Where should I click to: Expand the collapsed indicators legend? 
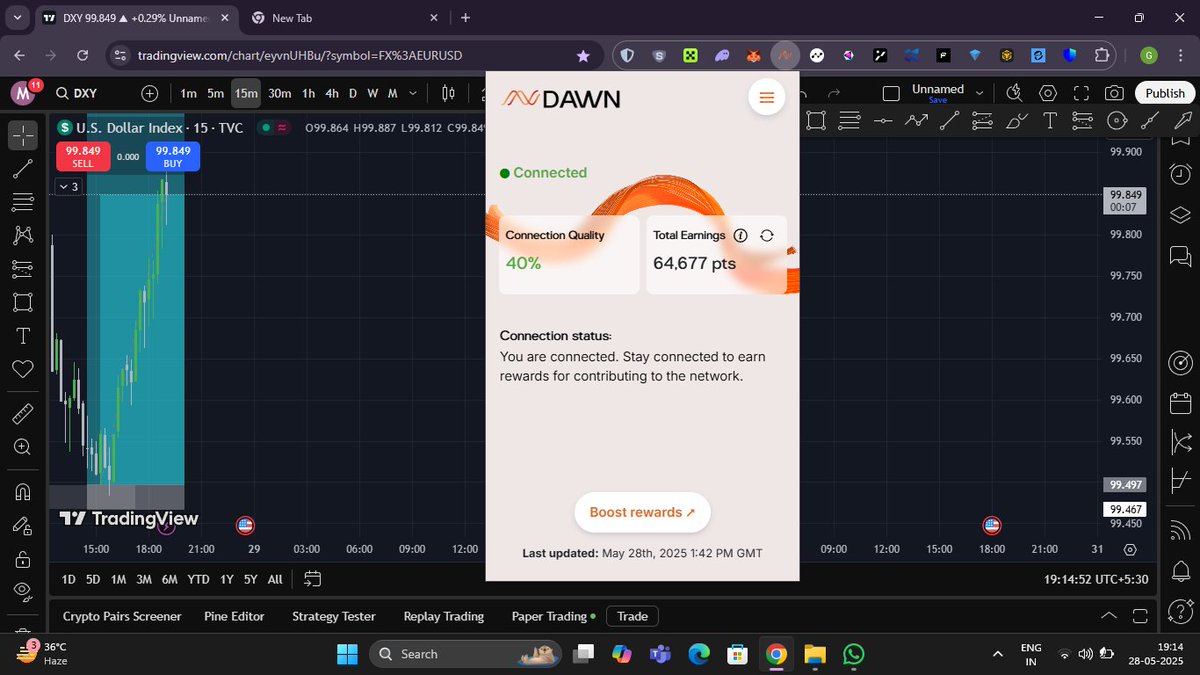click(x=68, y=186)
